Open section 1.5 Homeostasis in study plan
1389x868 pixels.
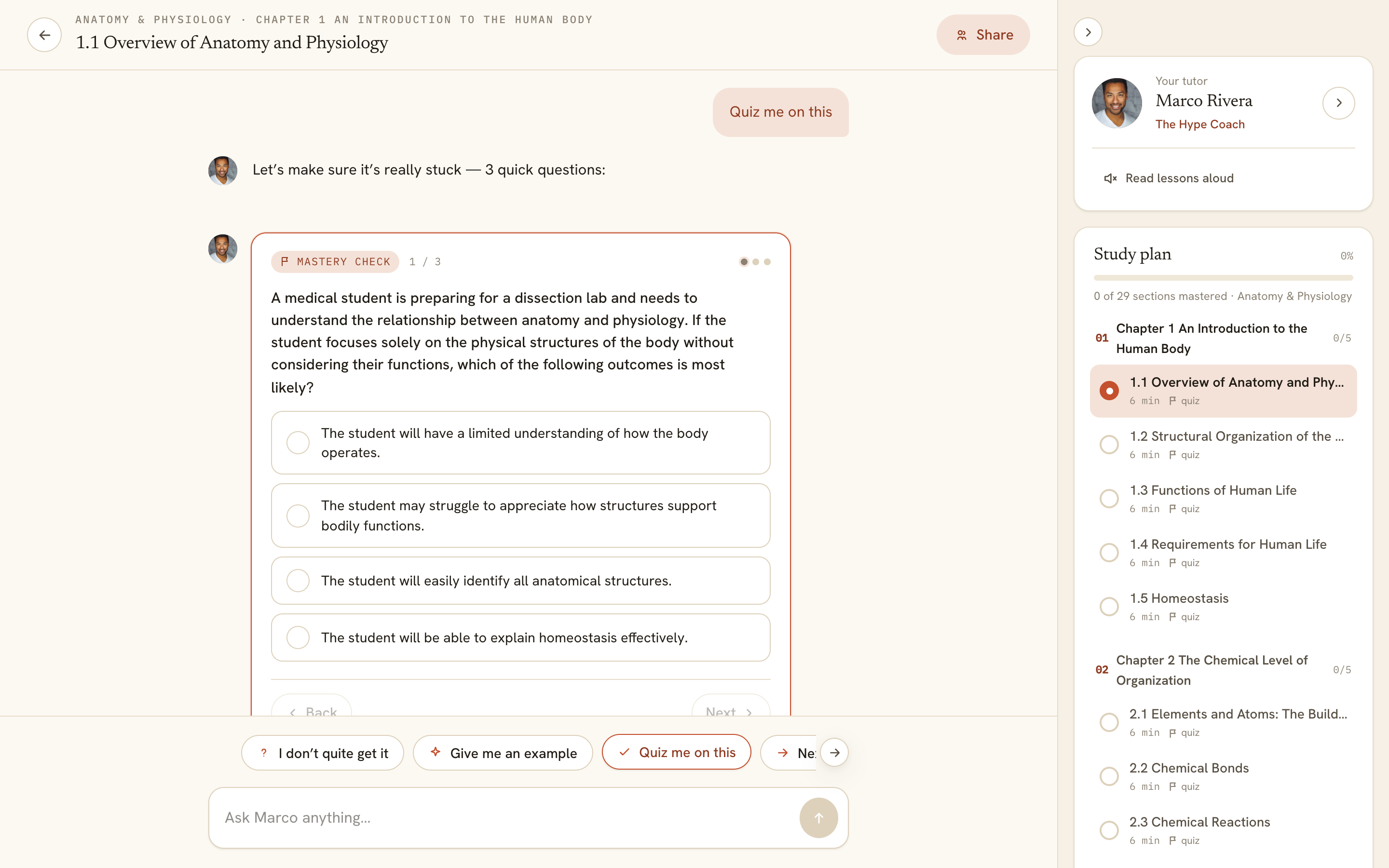coord(1223,606)
